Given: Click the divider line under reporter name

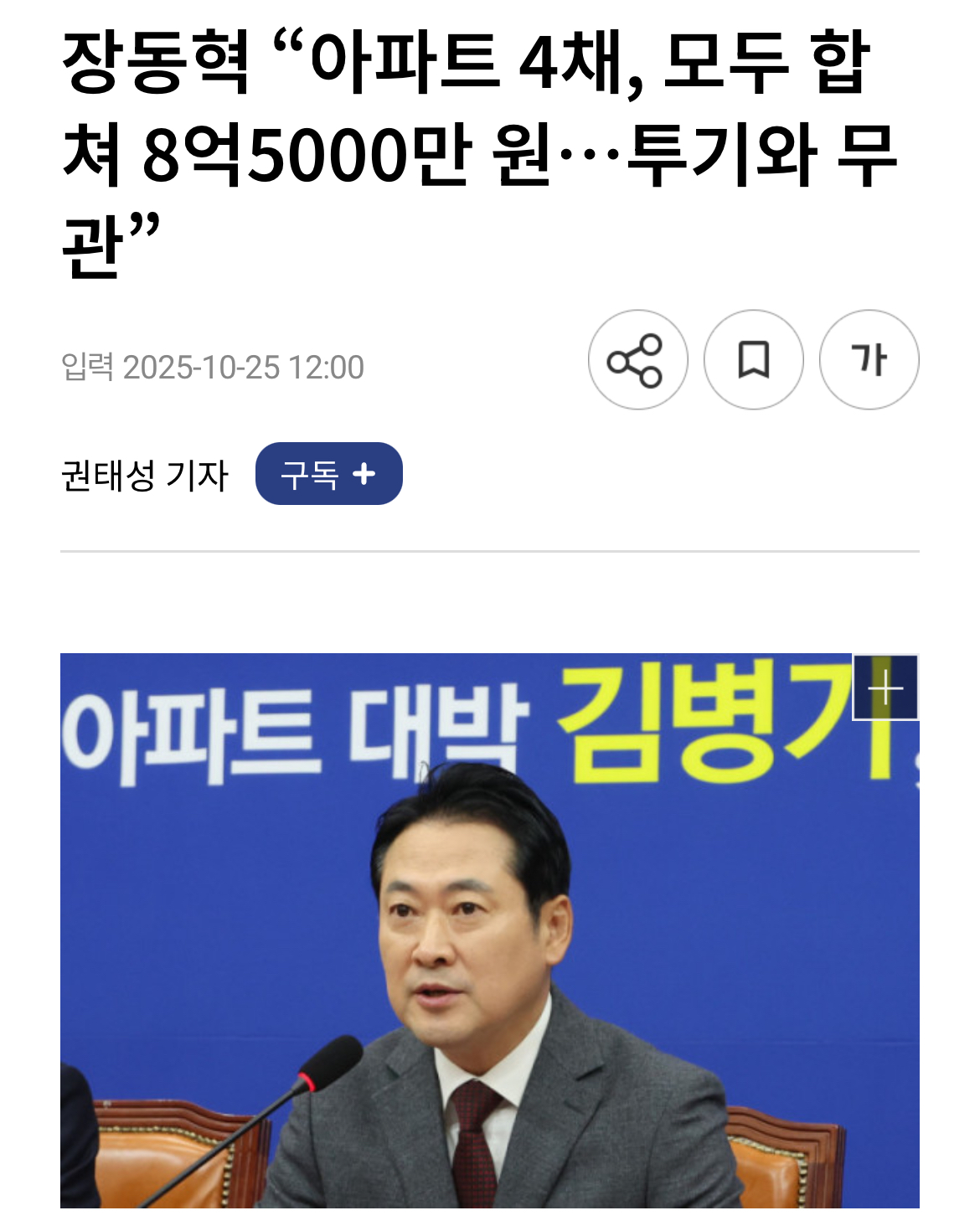Looking at the screenshot, I should tap(489, 551).
